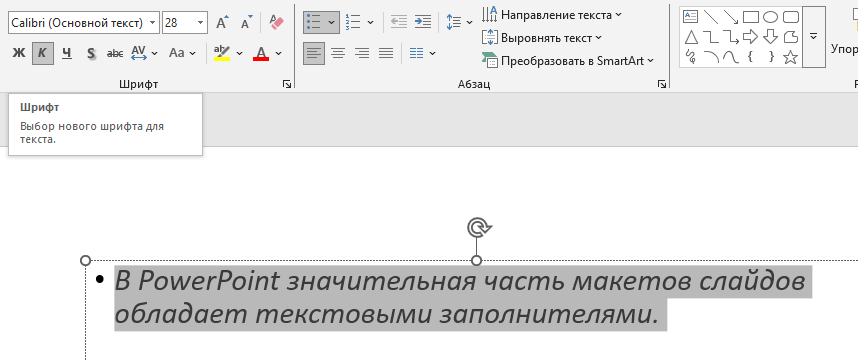Turn off italic formatting (К)
The height and width of the screenshot is (361, 858).
[43, 53]
